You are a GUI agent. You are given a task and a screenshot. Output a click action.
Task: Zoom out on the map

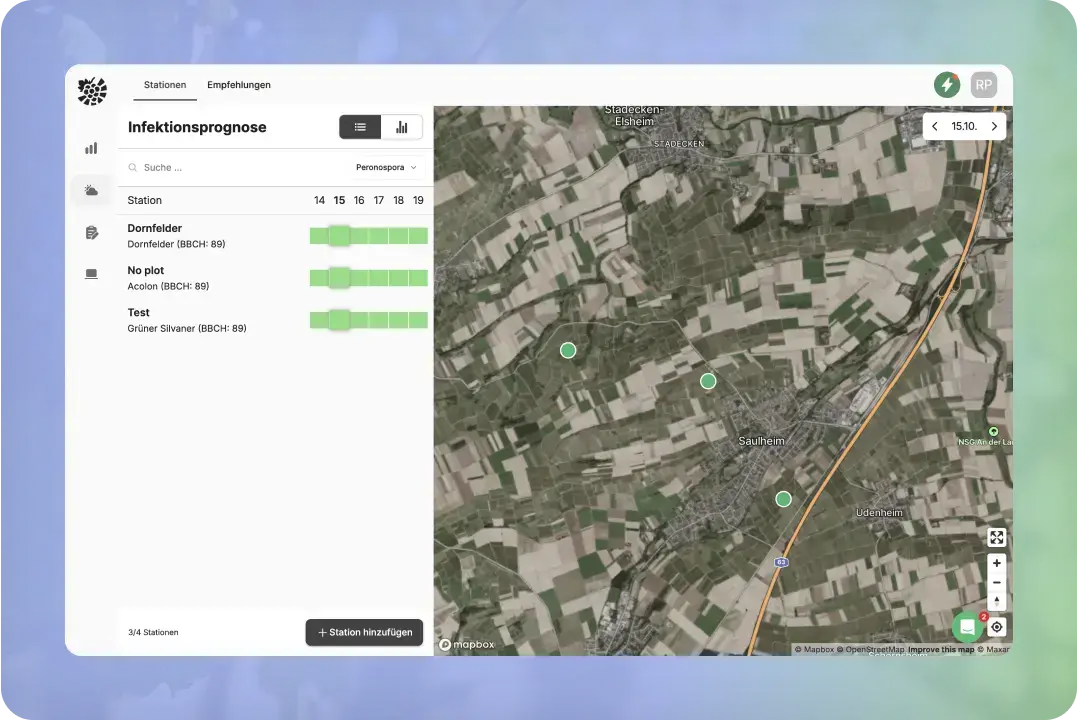click(x=996, y=582)
